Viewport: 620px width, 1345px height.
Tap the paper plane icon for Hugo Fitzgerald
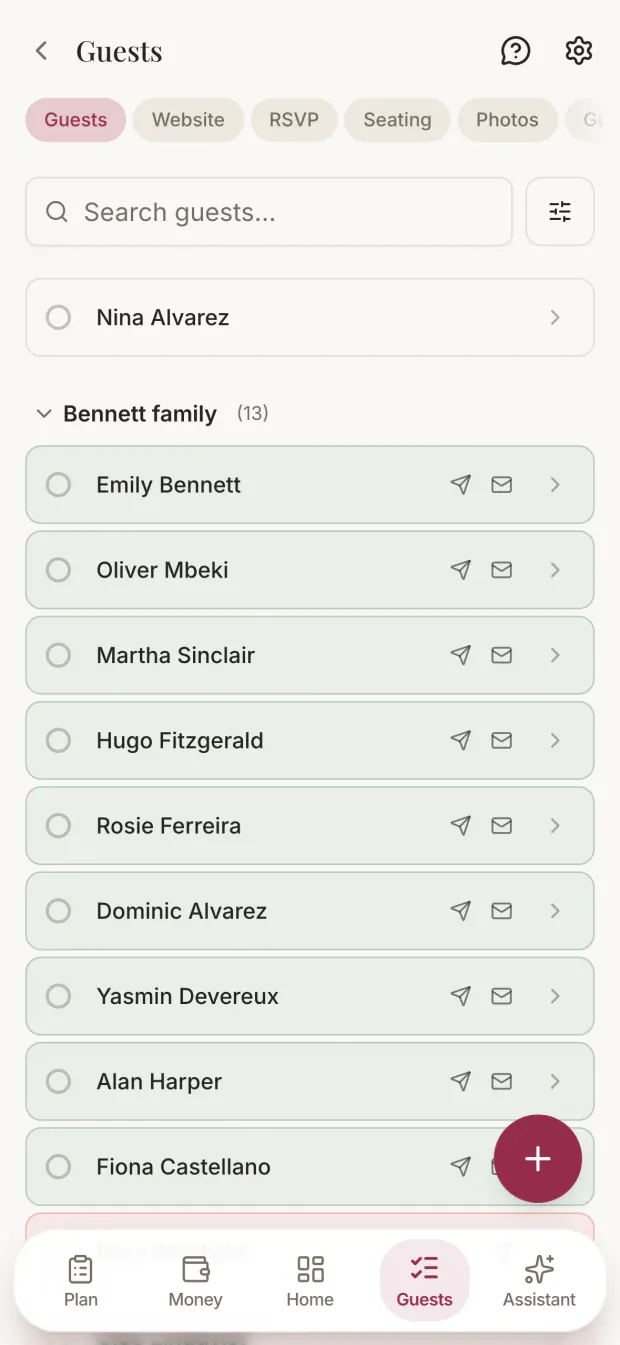click(x=460, y=741)
